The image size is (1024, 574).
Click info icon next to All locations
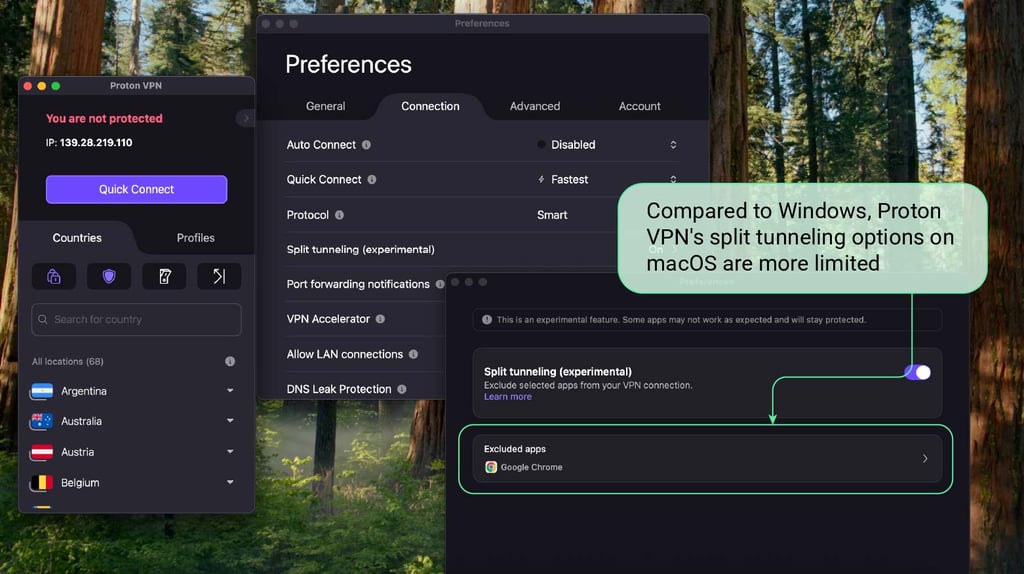coord(230,361)
